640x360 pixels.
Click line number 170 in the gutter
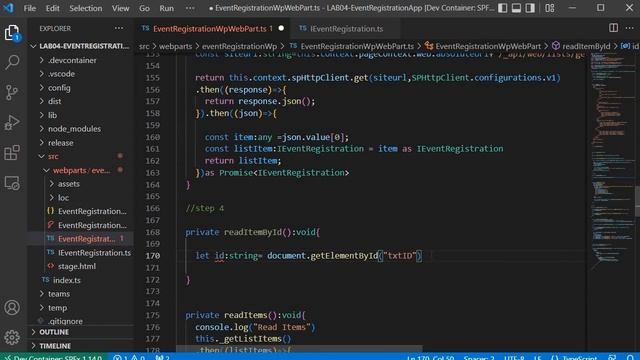153,256
